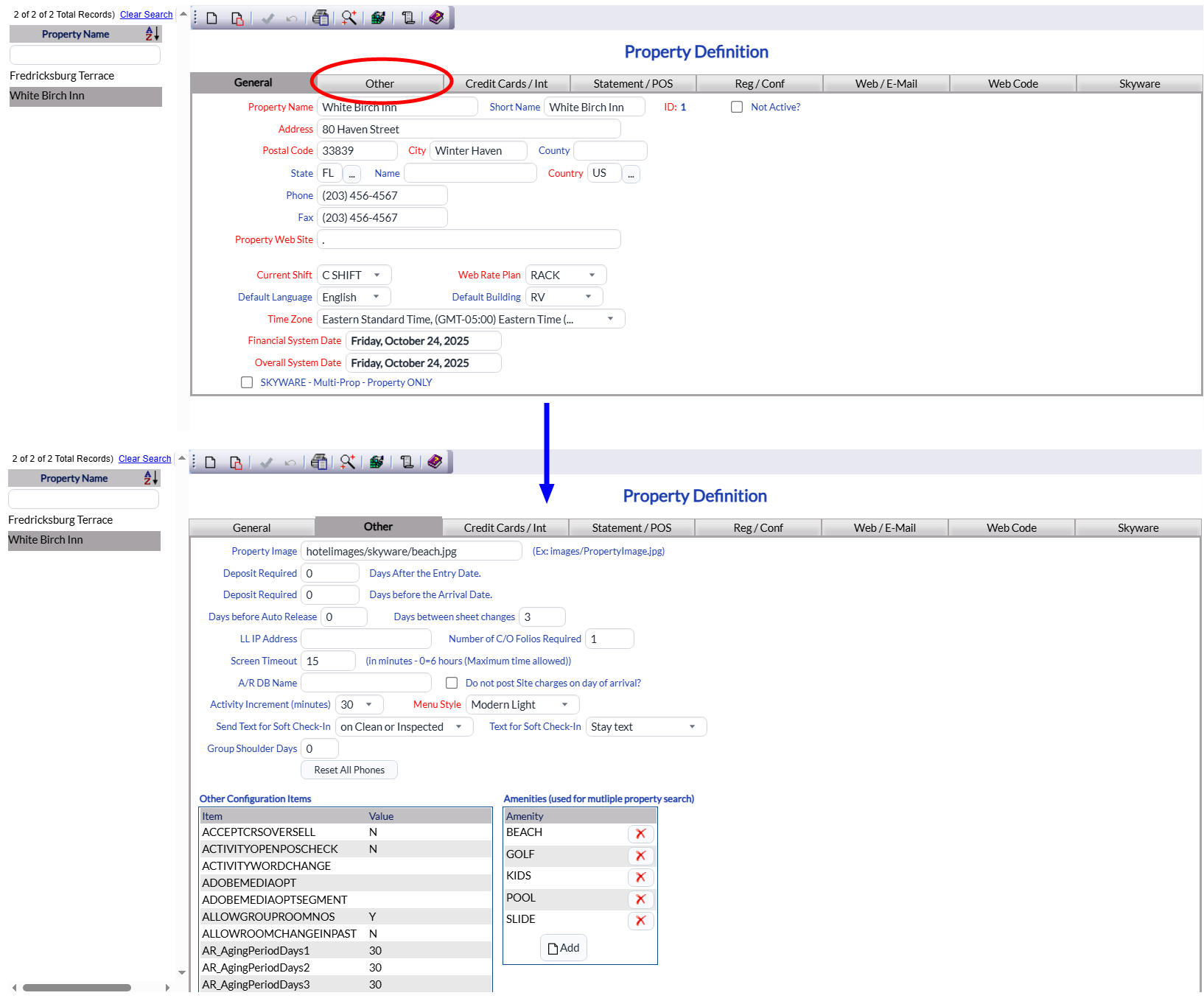Add a new amenity with the Add icon
This screenshot has width=1204, height=1001.
(564, 948)
